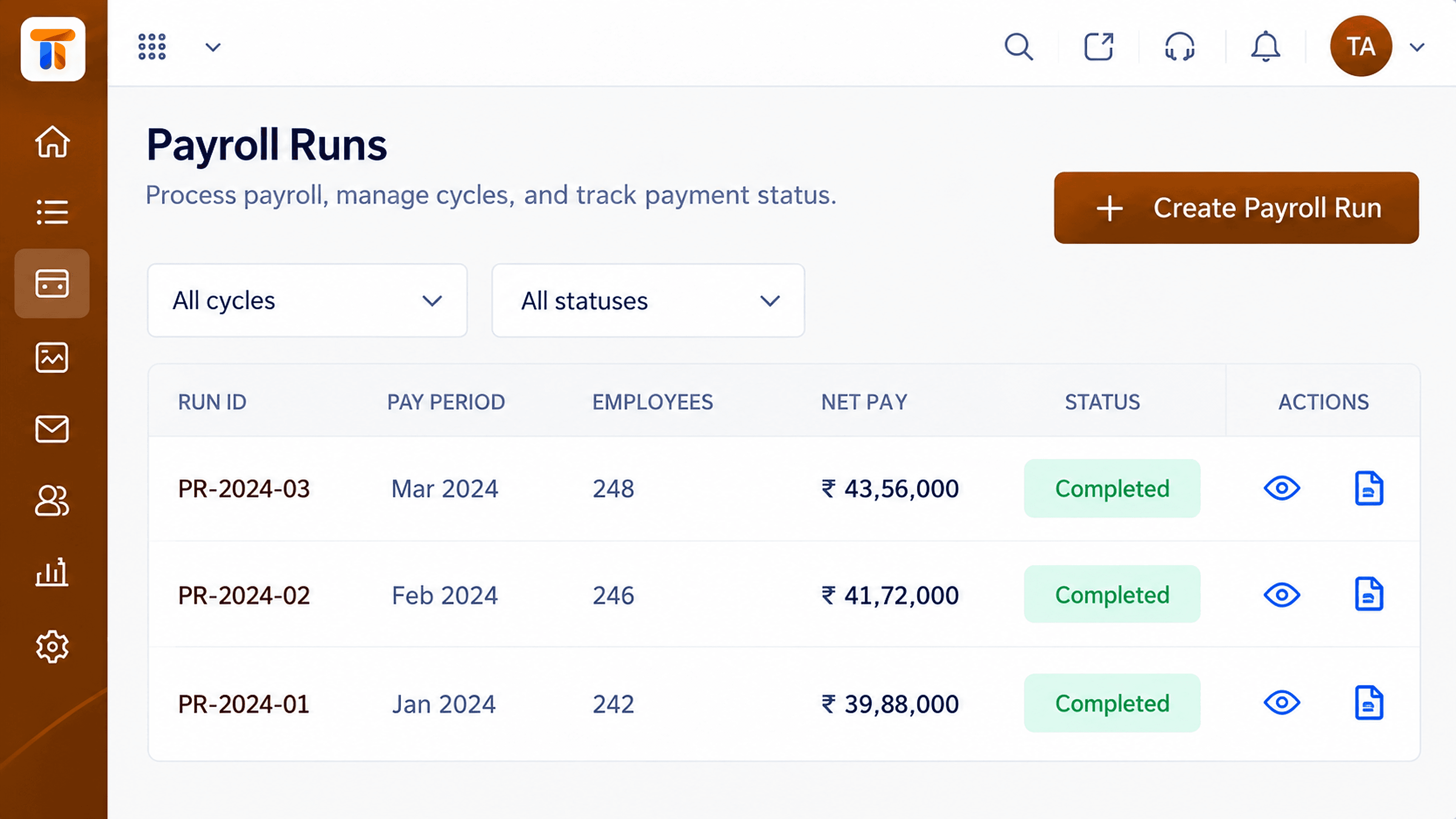Open the All statuses dropdown
The image size is (1456, 819).
tap(648, 300)
